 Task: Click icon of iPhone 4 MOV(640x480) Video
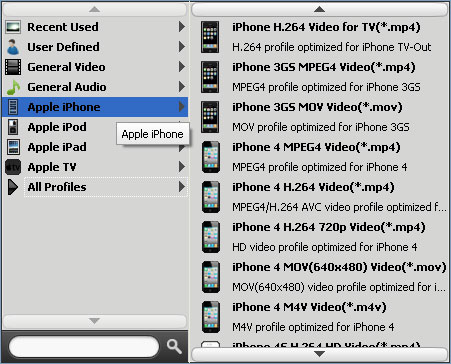[211, 277]
